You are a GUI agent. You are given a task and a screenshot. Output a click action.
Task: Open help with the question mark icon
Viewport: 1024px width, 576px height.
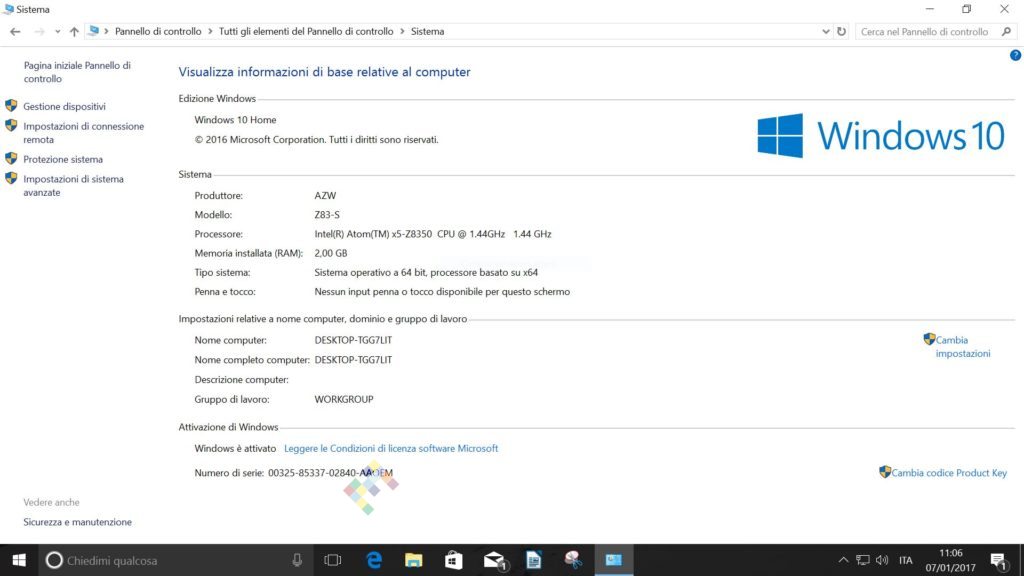coord(1016,56)
